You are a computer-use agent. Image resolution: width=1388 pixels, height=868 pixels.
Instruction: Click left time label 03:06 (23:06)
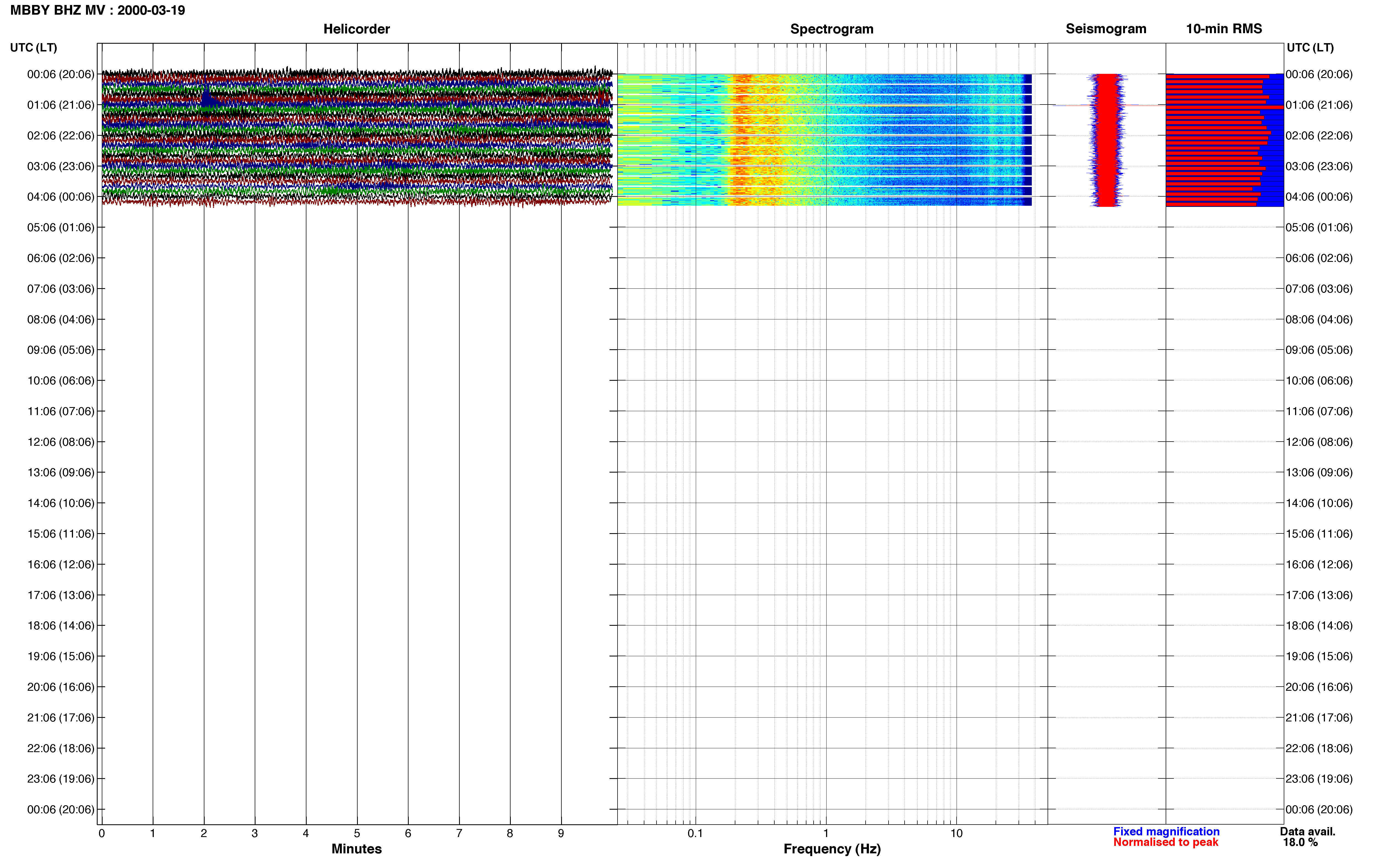coord(60,166)
